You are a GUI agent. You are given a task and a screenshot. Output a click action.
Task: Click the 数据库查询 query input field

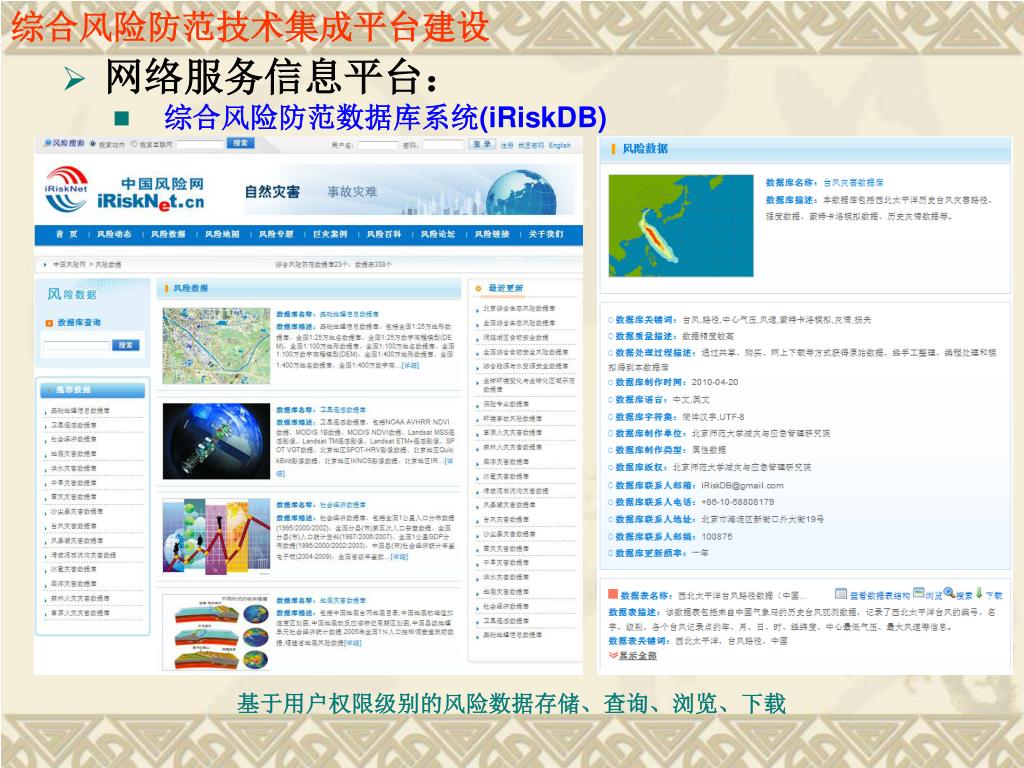76,345
